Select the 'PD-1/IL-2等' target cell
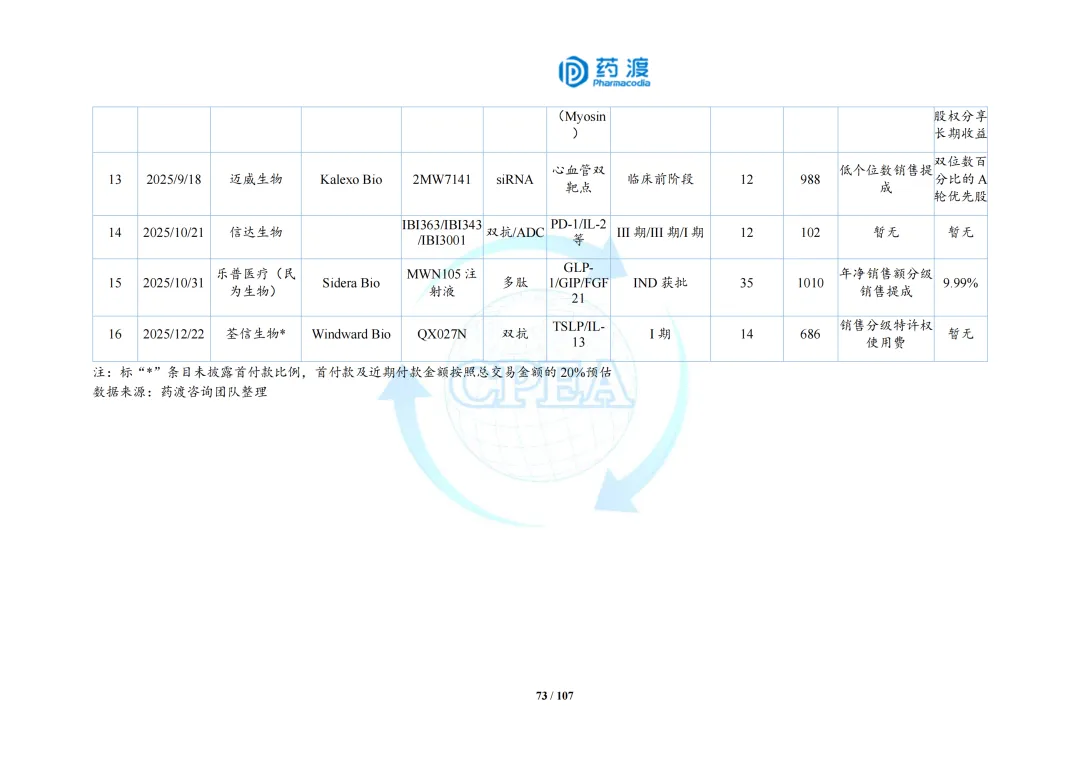The image size is (1080, 763). [x=579, y=237]
